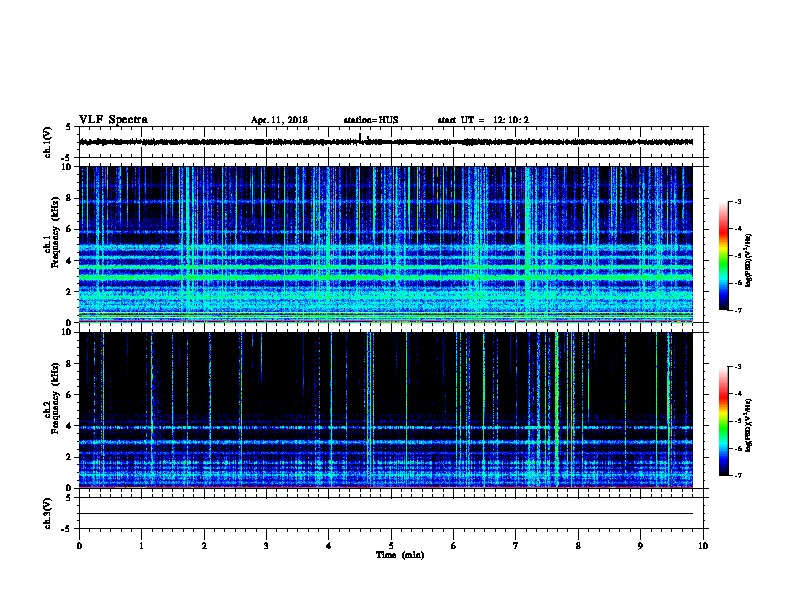Click the "ch.3(V)" axis label

click(x=47, y=514)
